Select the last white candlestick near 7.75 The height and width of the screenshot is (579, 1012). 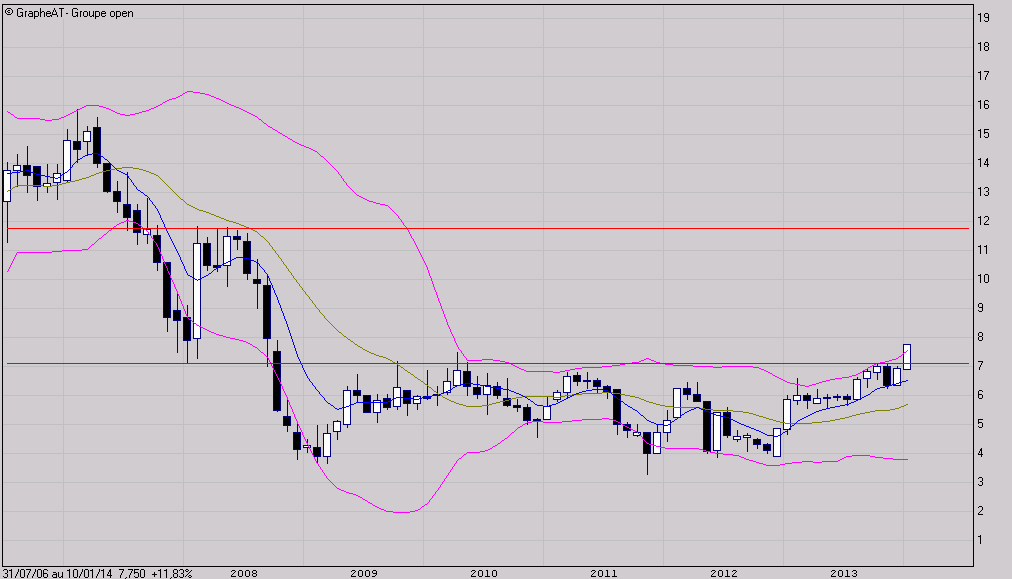[x=907, y=357]
